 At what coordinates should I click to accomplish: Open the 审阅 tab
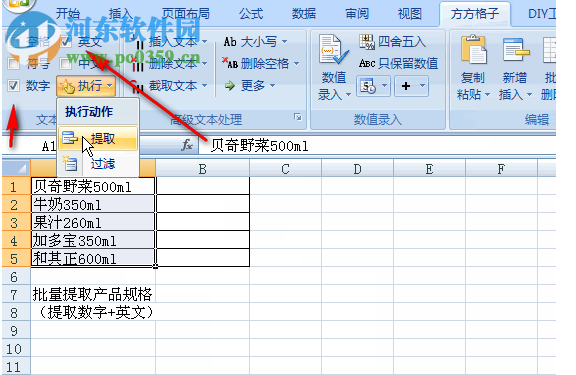click(357, 14)
